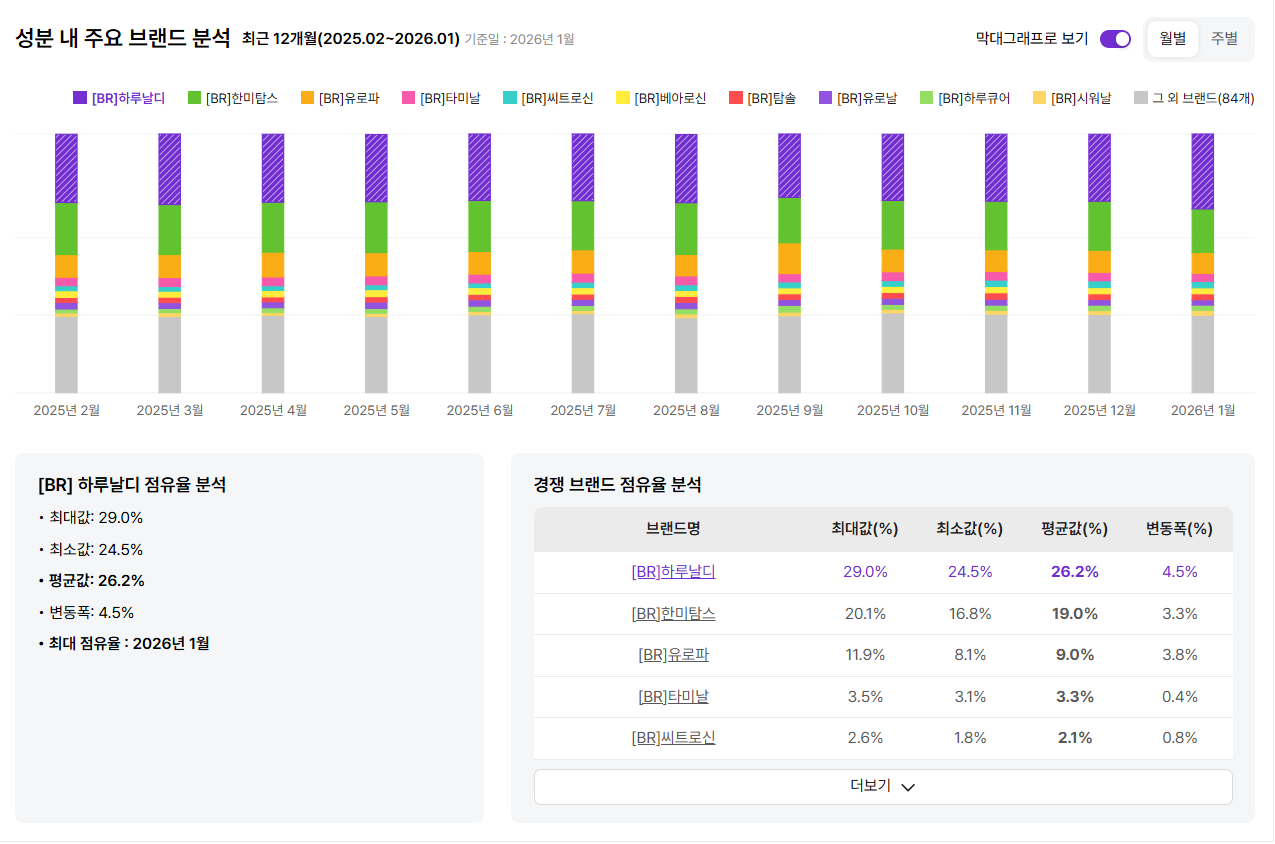This screenshot has height=844, width=1275.
Task: Toggle [BR]하루큐어 light green legend icon
Action: tap(926, 98)
